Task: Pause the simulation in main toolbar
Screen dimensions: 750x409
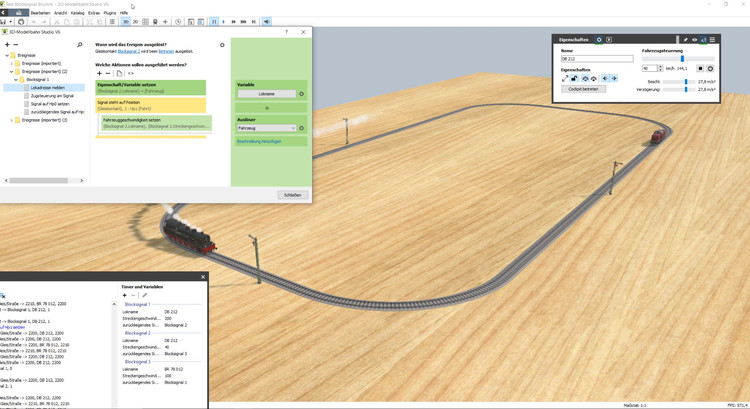Action: pos(214,21)
